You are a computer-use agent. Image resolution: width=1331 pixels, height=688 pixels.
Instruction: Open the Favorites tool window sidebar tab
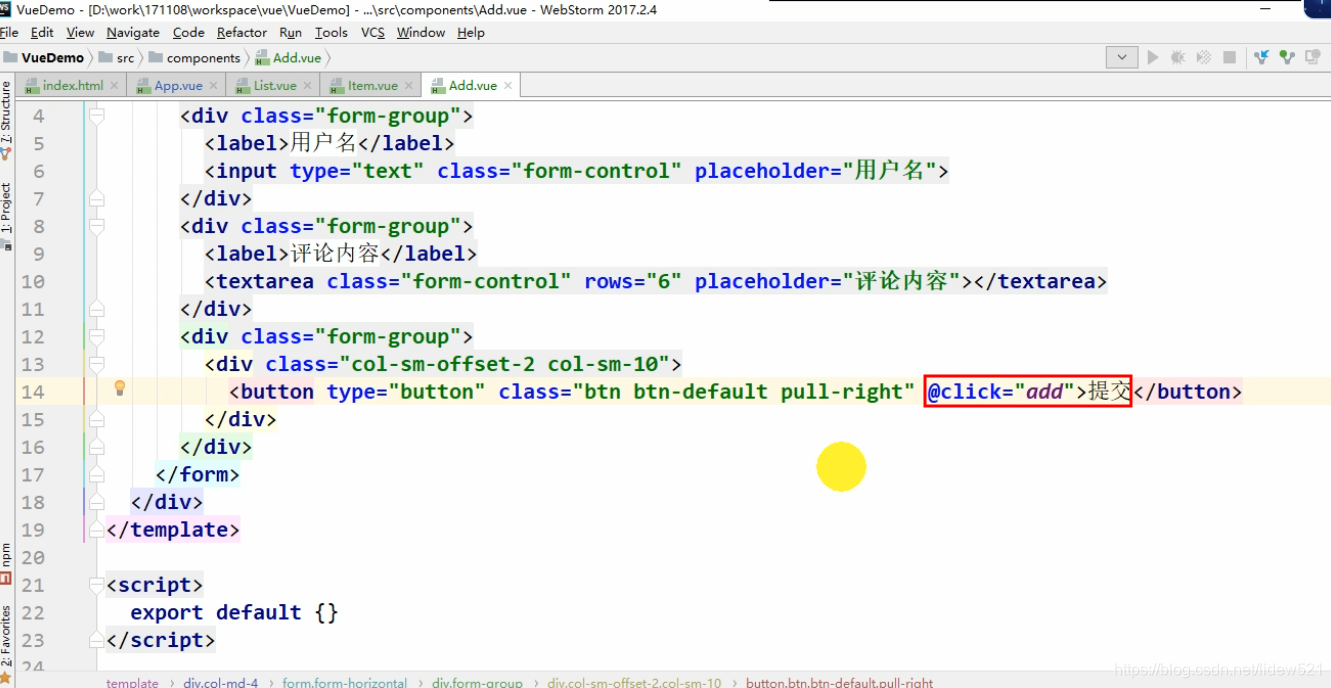(x=6, y=643)
